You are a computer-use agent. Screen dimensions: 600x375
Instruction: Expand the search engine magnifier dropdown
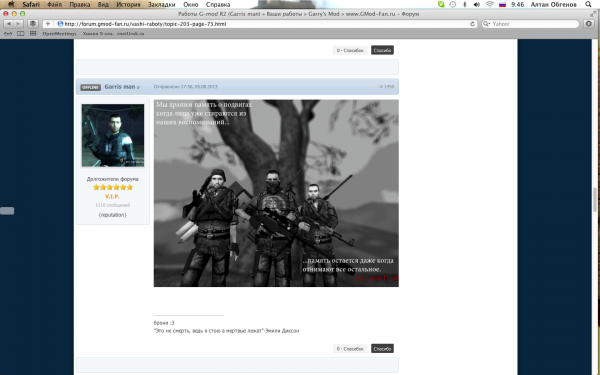click(487, 24)
